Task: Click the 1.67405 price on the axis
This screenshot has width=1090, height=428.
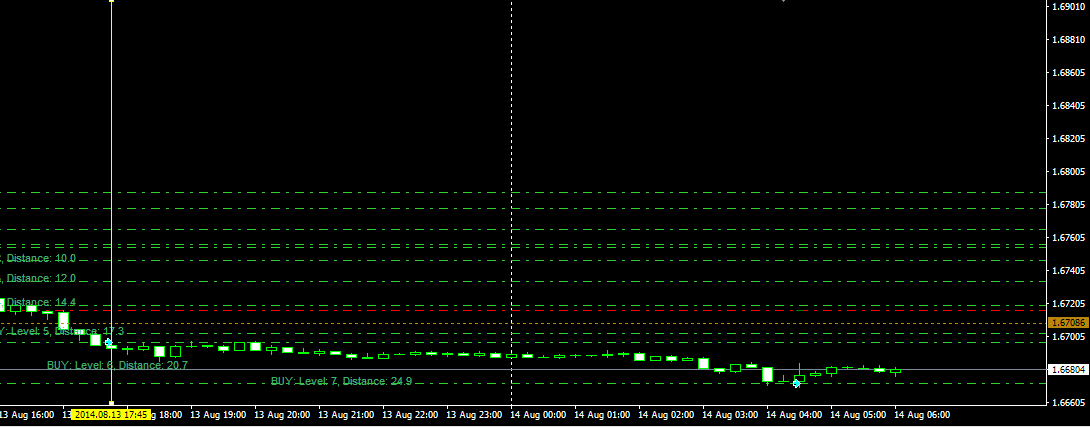Action: pos(1069,270)
